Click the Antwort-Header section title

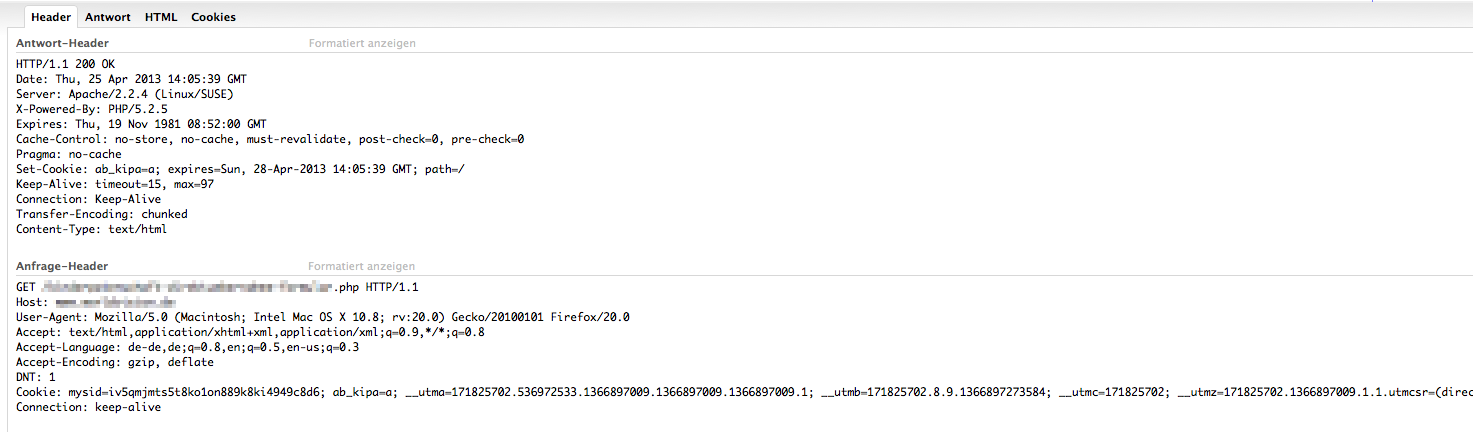click(x=63, y=43)
